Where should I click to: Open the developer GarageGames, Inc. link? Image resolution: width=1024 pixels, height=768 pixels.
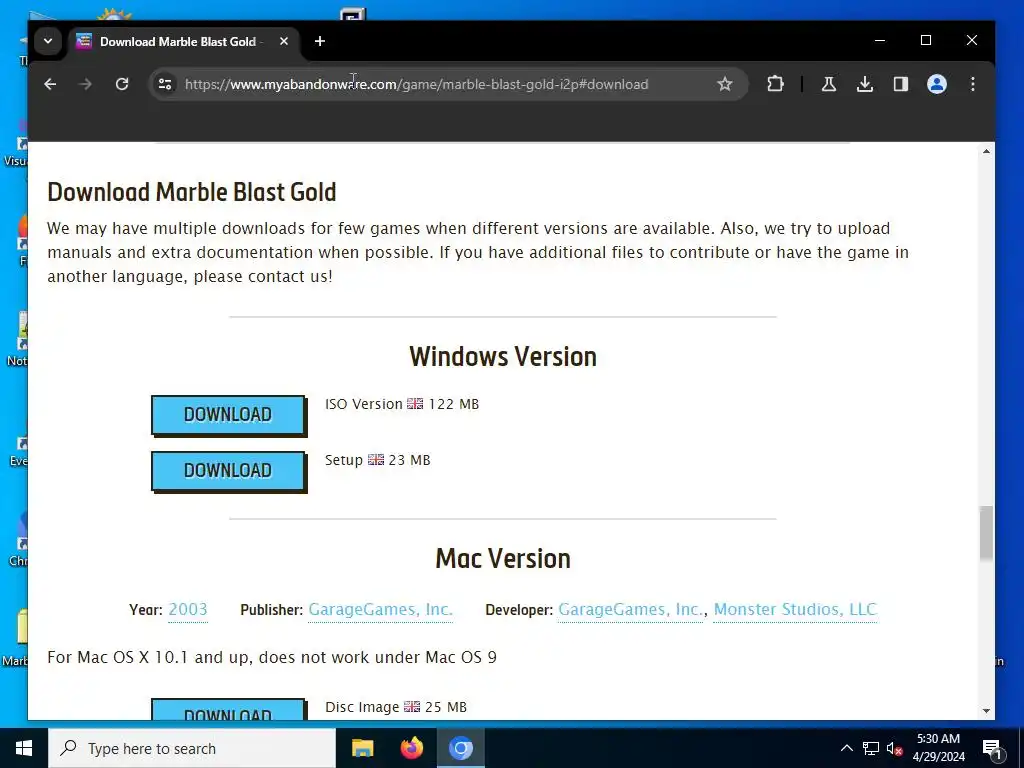630,609
